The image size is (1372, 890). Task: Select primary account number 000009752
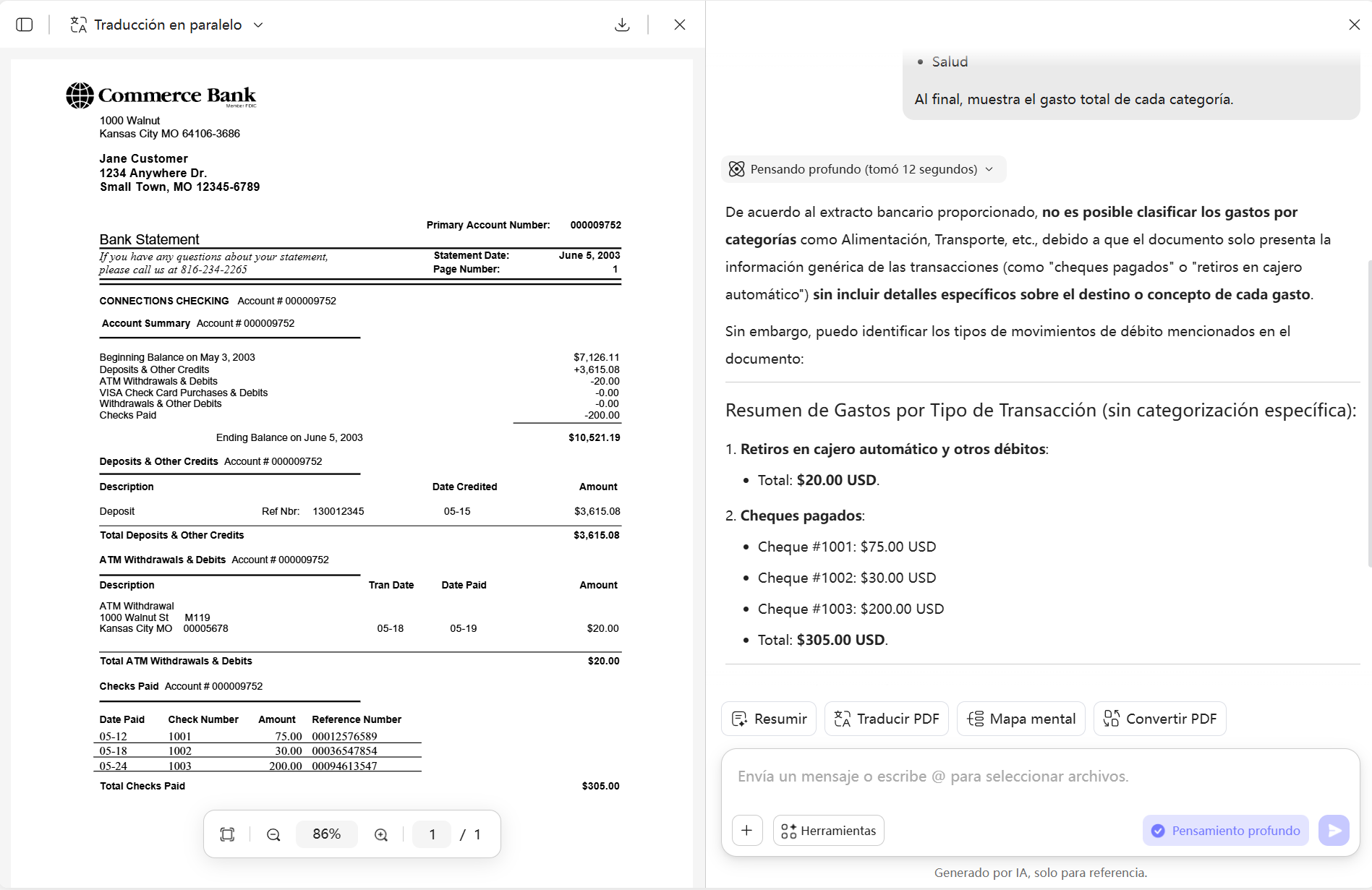595,225
